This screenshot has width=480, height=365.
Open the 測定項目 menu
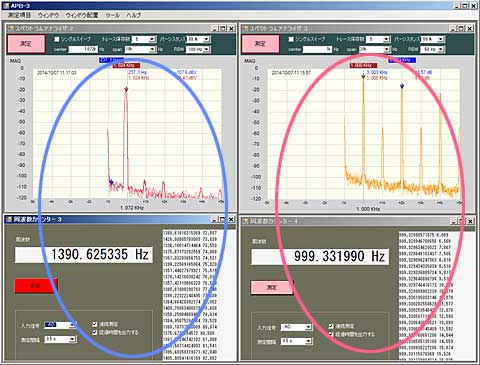pyautogui.click(x=19, y=15)
